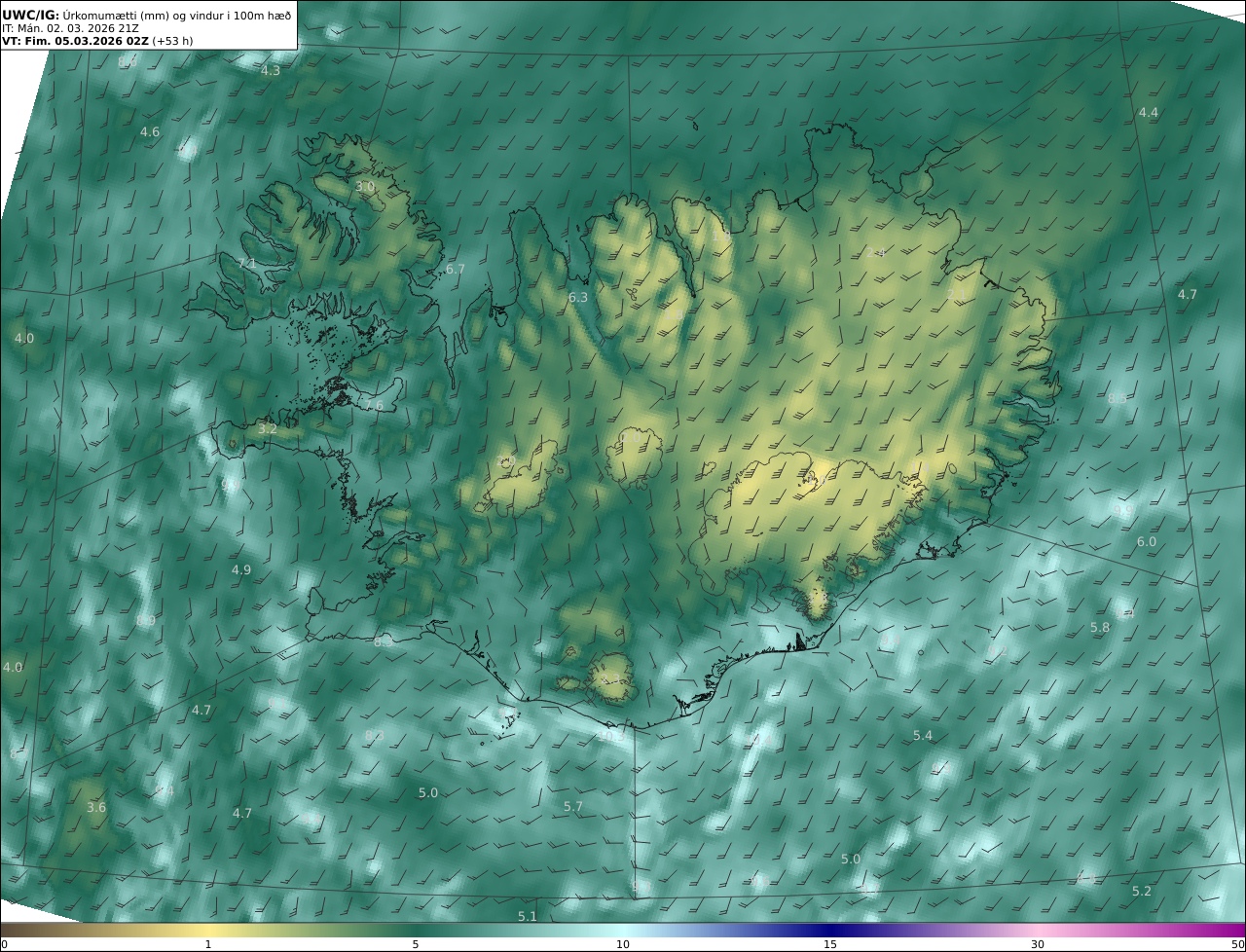Select the 5.1 value above the colorbar

click(528, 917)
